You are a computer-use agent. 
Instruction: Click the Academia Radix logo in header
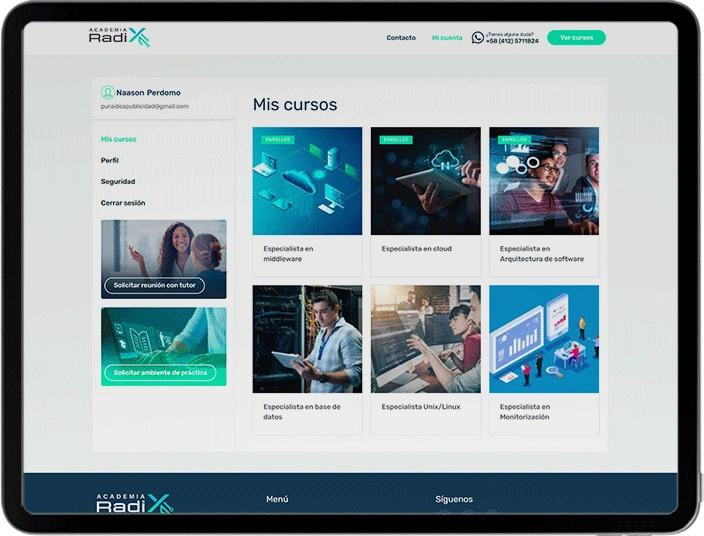pyautogui.click(x=119, y=37)
